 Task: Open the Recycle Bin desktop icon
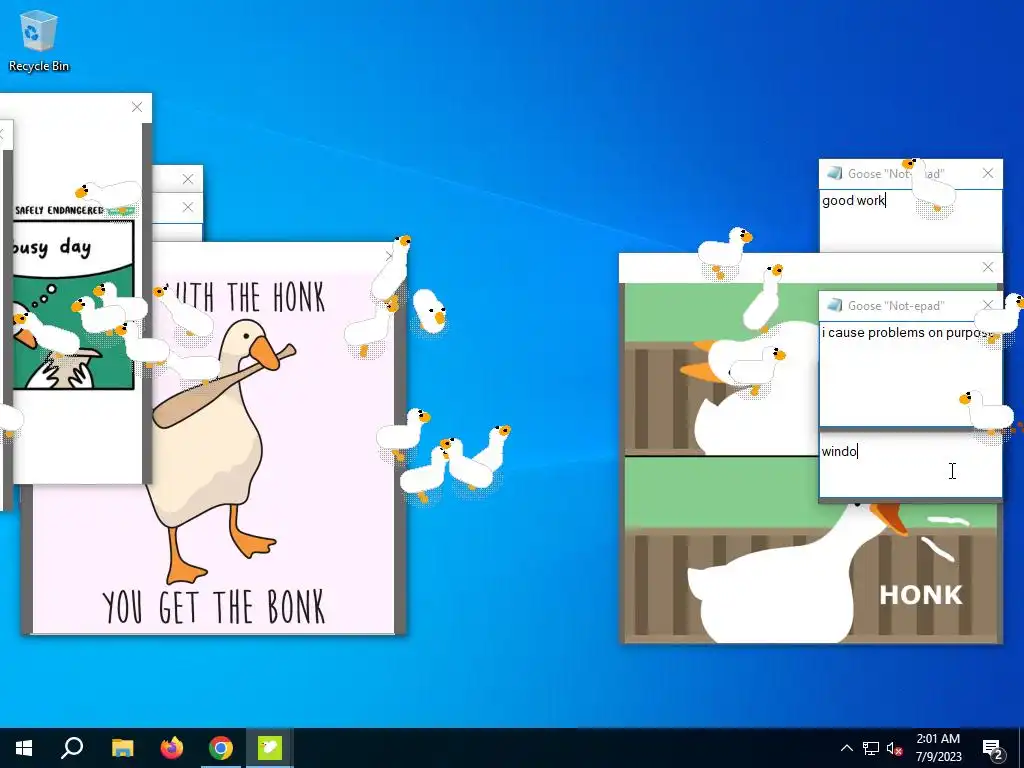click(39, 40)
